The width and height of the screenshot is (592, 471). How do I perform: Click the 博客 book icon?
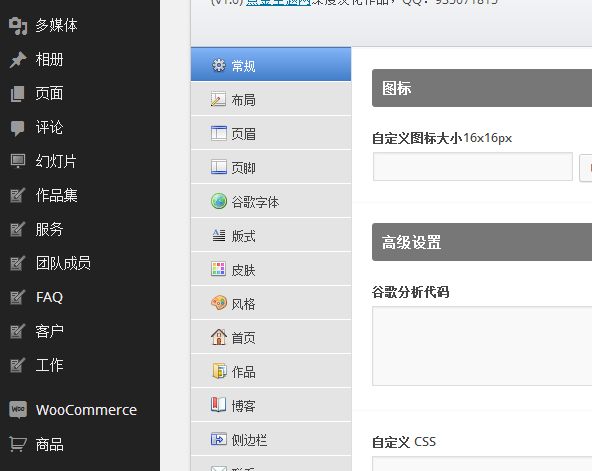click(219, 405)
